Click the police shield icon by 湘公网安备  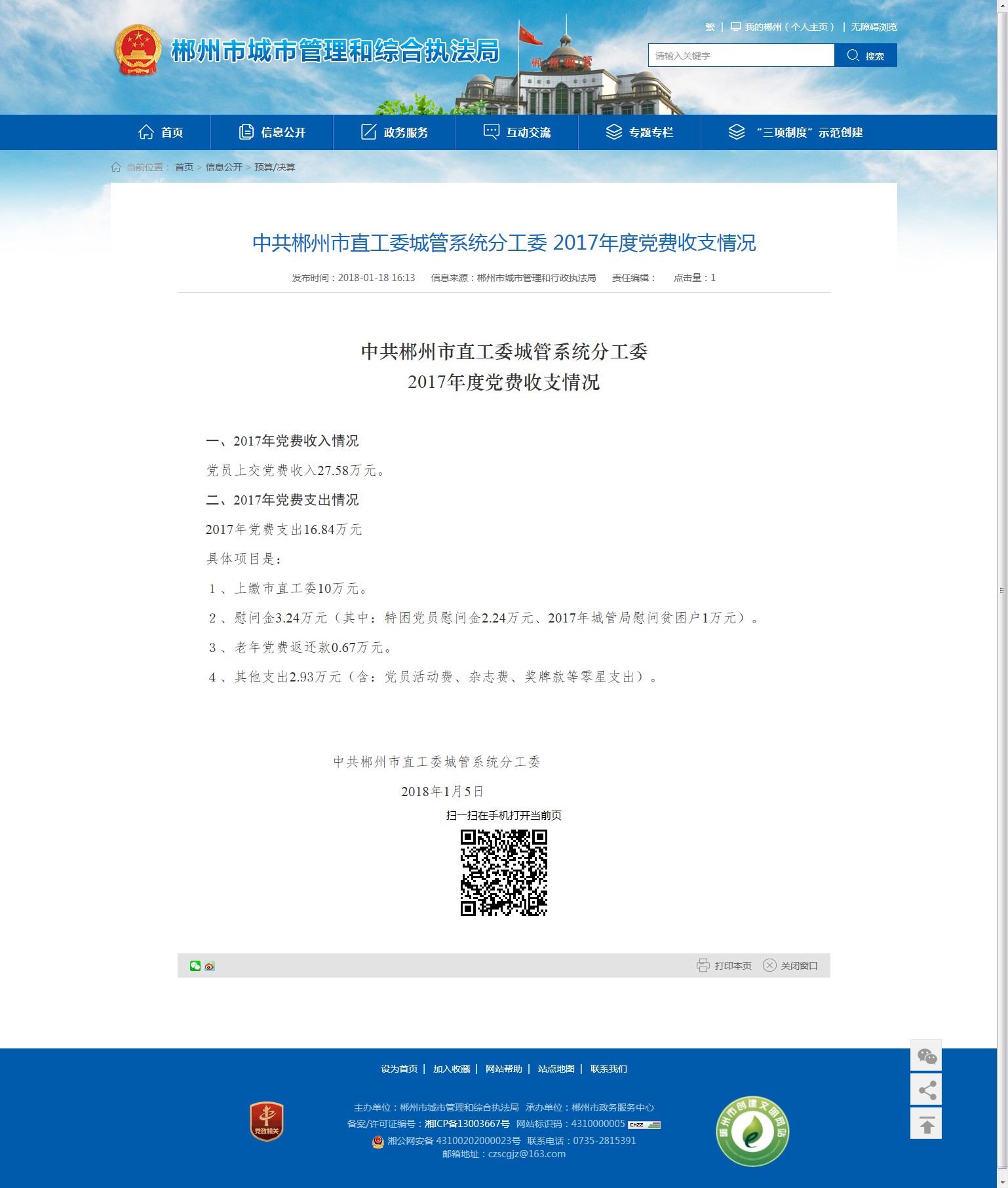click(x=378, y=1141)
